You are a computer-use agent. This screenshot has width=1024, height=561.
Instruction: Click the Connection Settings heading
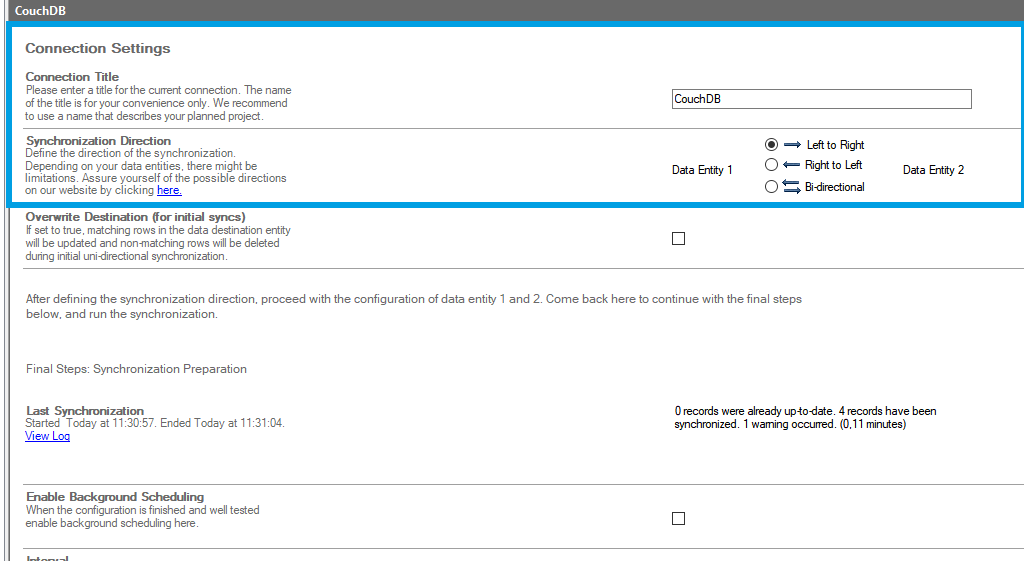click(x=98, y=48)
